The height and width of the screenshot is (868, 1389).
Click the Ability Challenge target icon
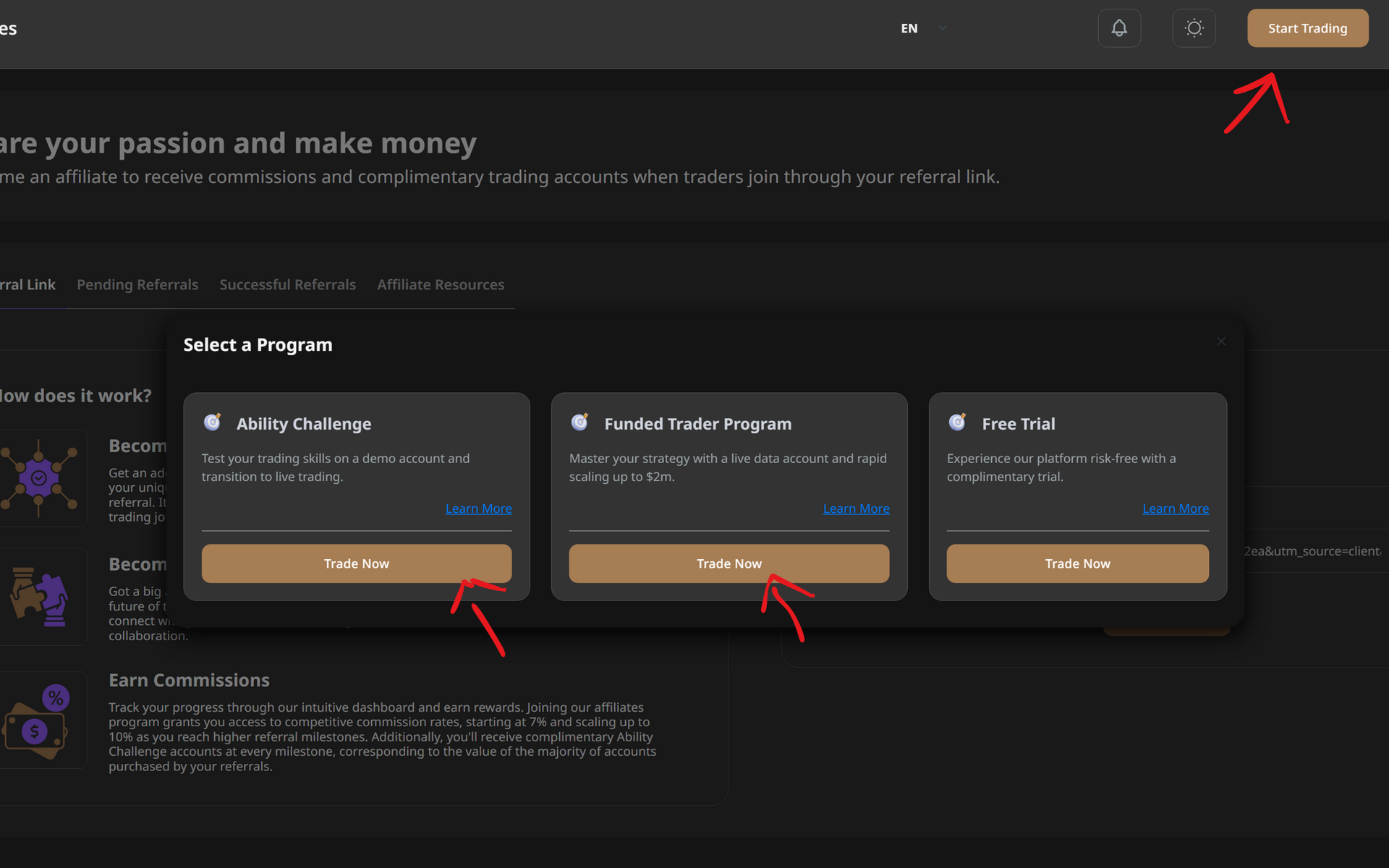213,422
